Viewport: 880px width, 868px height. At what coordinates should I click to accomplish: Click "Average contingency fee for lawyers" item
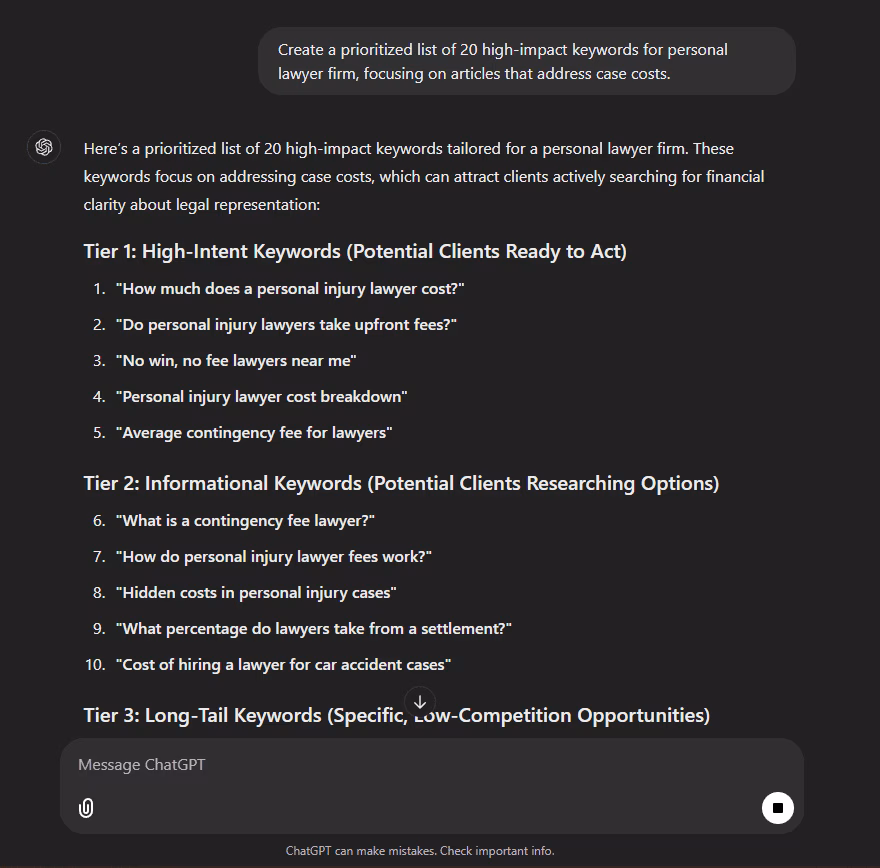pyautogui.click(x=254, y=432)
